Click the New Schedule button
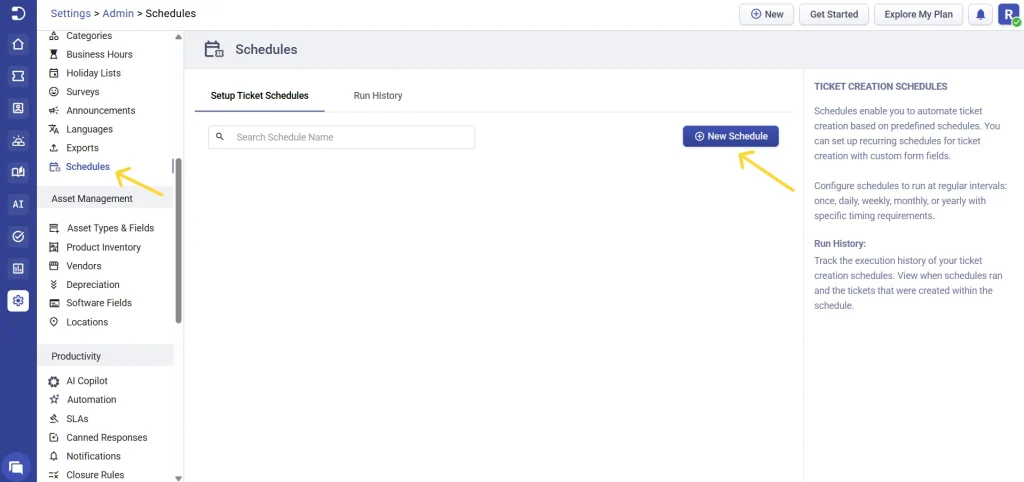This screenshot has height=482, width=1024. 730,136
